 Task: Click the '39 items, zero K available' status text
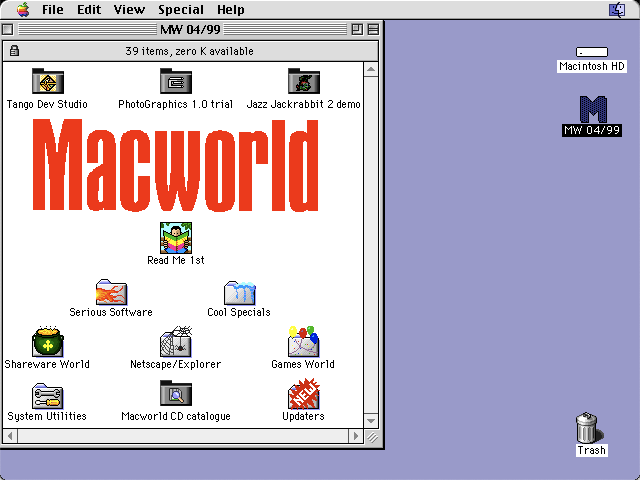(x=189, y=51)
